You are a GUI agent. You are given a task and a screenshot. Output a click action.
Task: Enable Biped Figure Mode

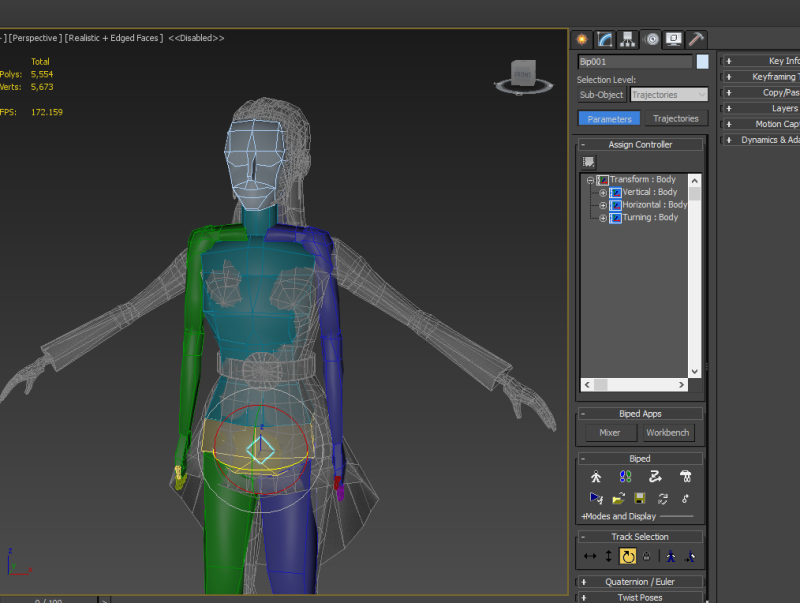pos(597,477)
